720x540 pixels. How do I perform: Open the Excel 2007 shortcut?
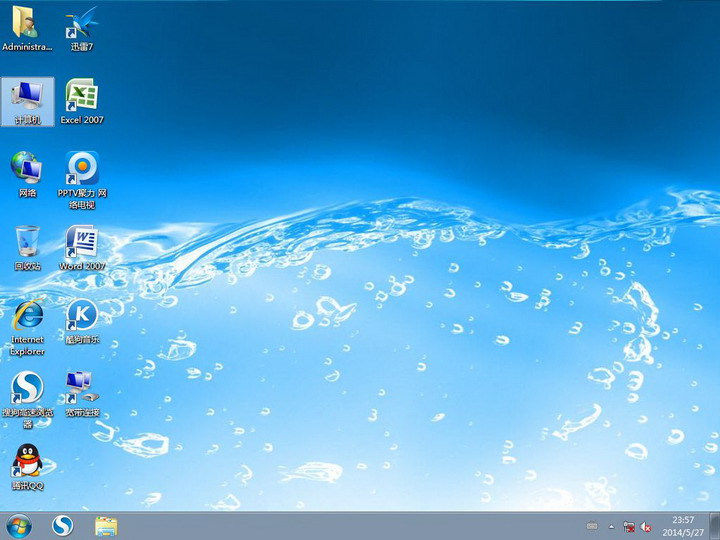coord(81,96)
